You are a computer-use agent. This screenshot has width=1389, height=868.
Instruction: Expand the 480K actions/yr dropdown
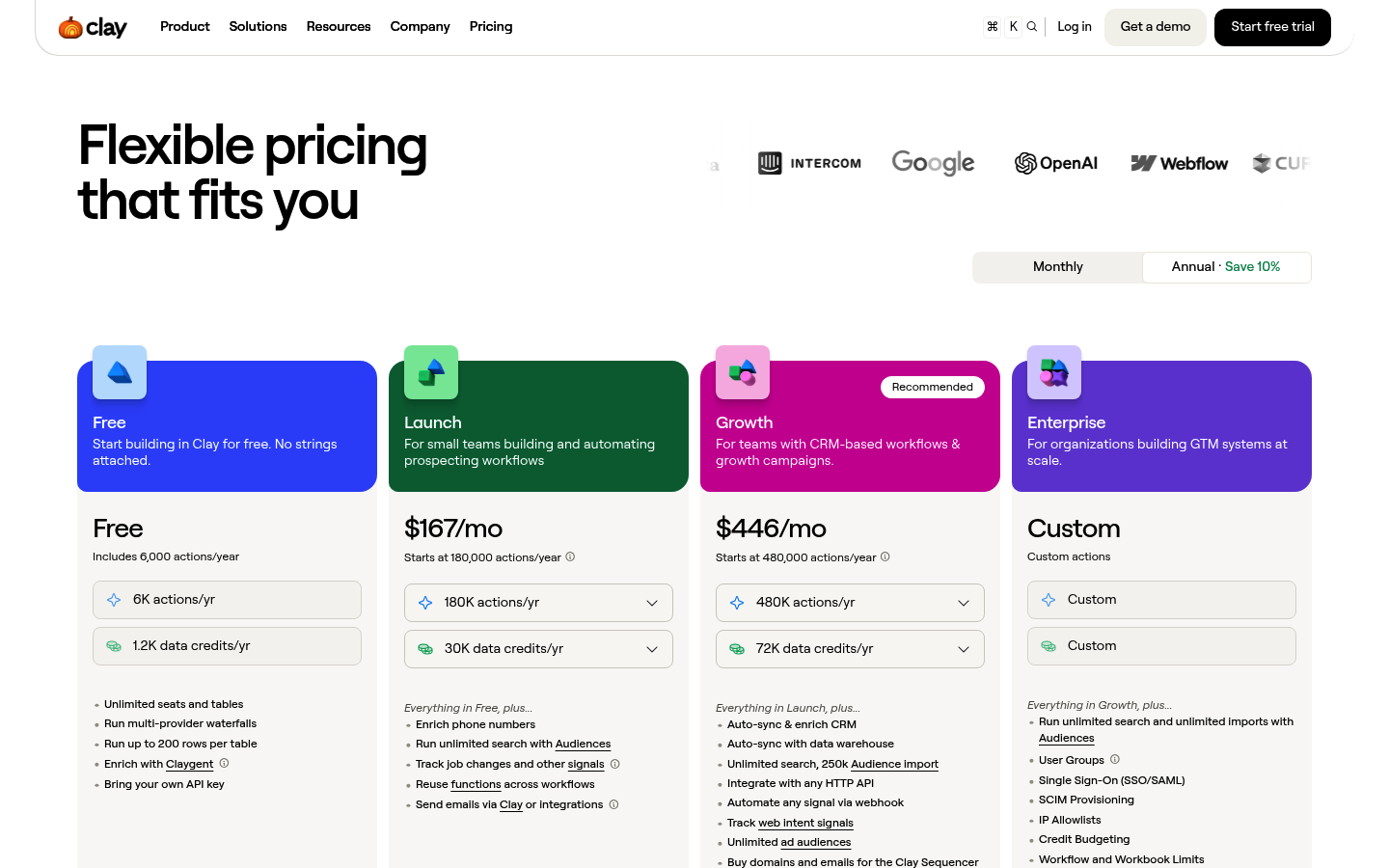point(850,603)
